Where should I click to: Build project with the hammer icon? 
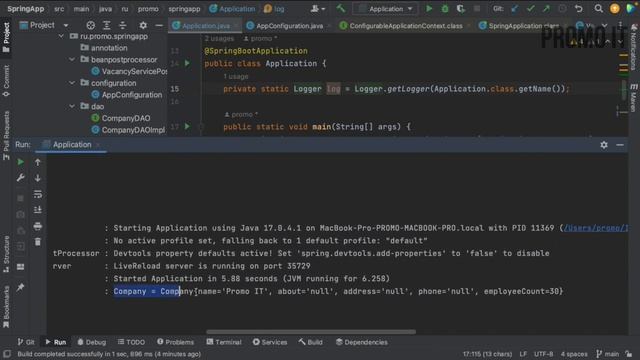(x=340, y=9)
